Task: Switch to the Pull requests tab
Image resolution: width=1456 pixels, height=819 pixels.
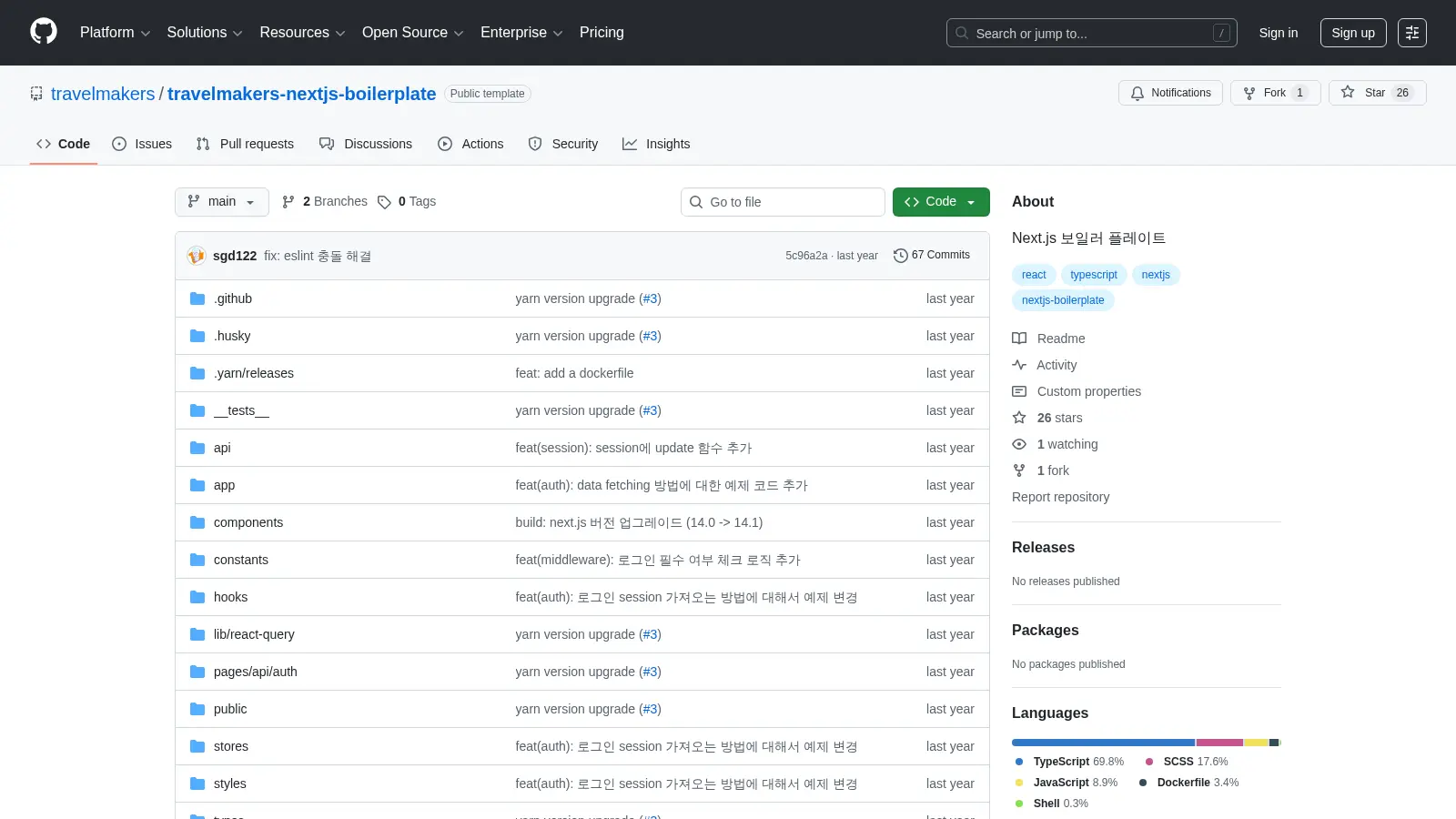Action: click(x=245, y=144)
